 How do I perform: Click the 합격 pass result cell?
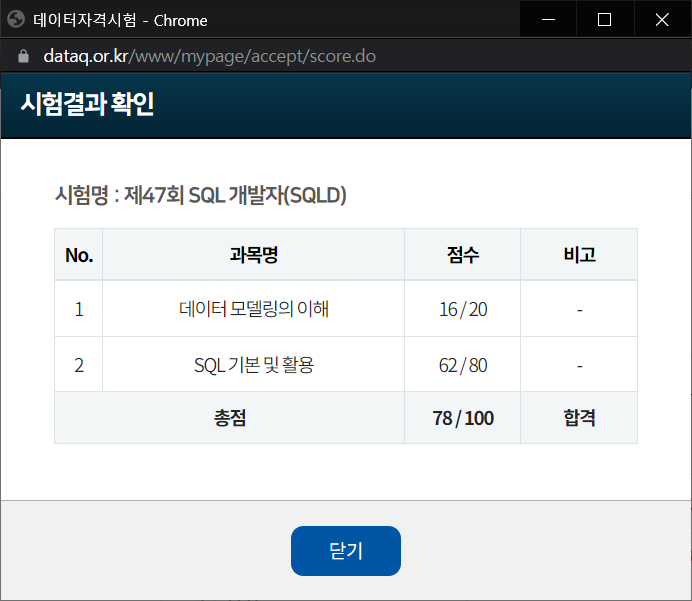click(x=579, y=418)
